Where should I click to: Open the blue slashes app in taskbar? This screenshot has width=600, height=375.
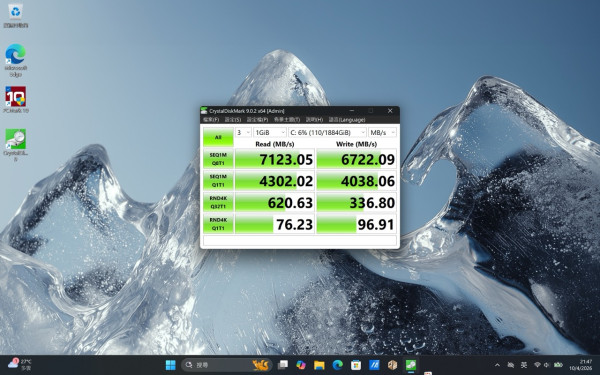click(374, 365)
